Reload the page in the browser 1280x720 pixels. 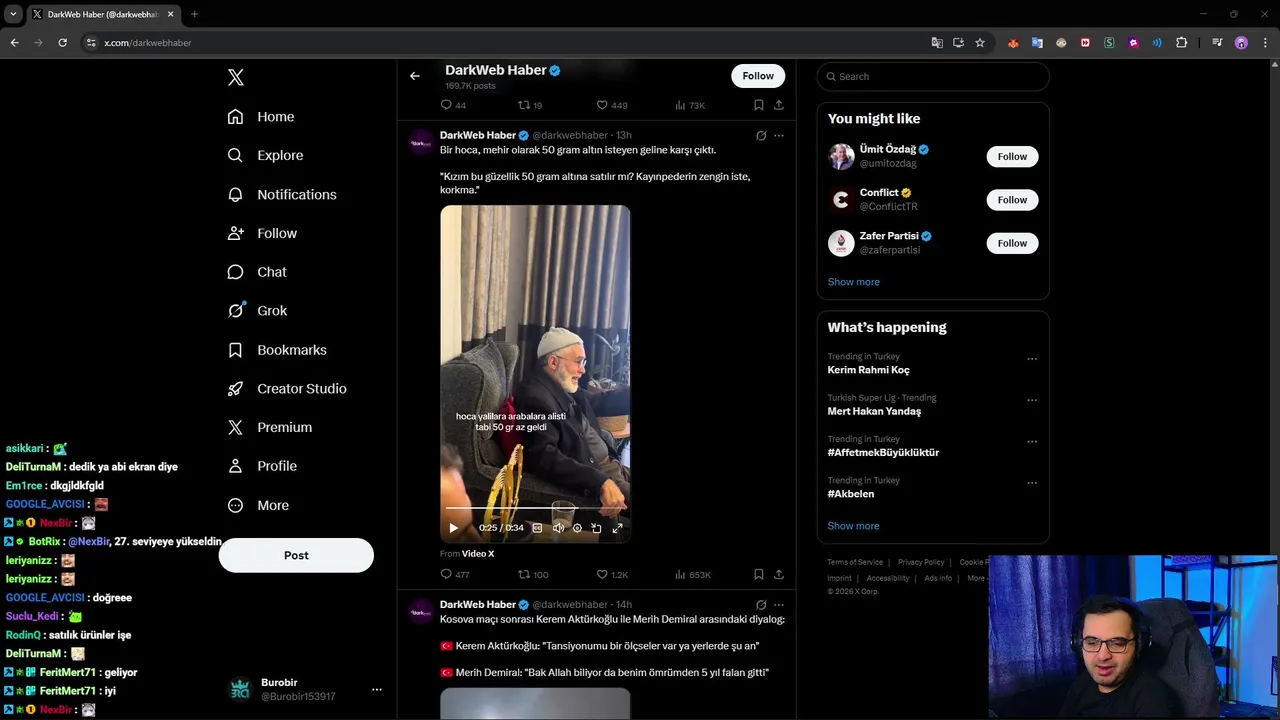click(x=62, y=43)
